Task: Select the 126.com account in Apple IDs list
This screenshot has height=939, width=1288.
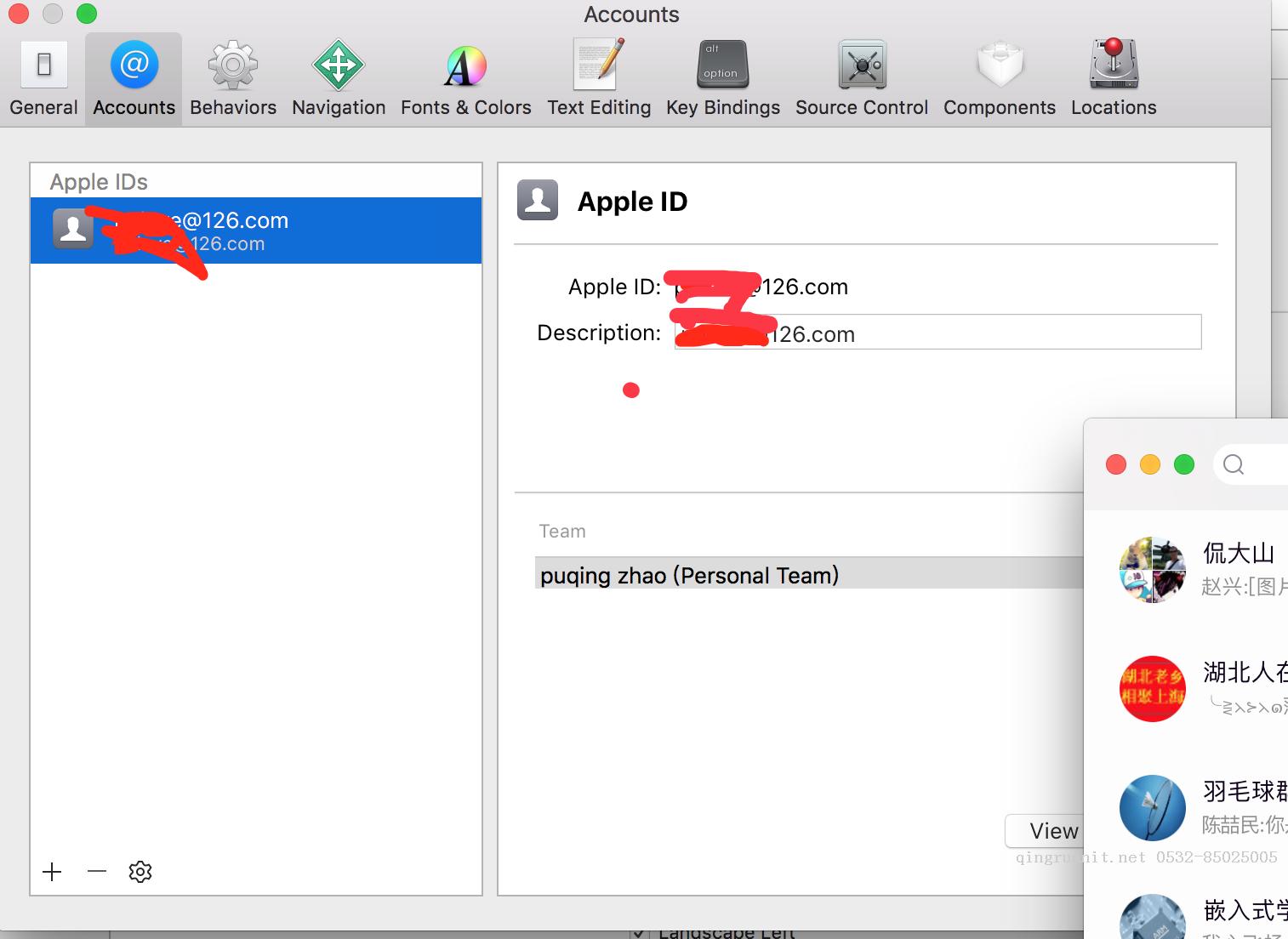Action: [255, 230]
